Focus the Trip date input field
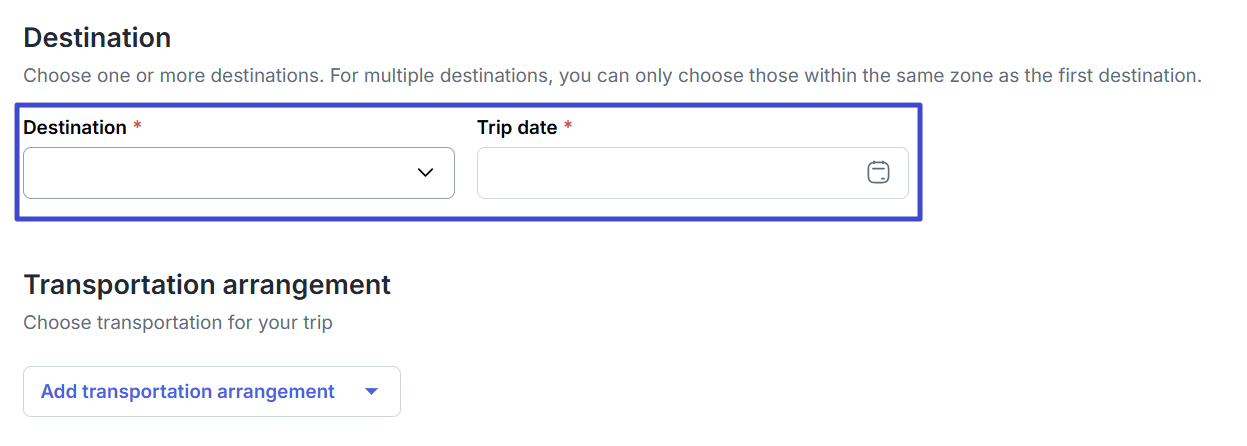1247x446 pixels. click(693, 173)
